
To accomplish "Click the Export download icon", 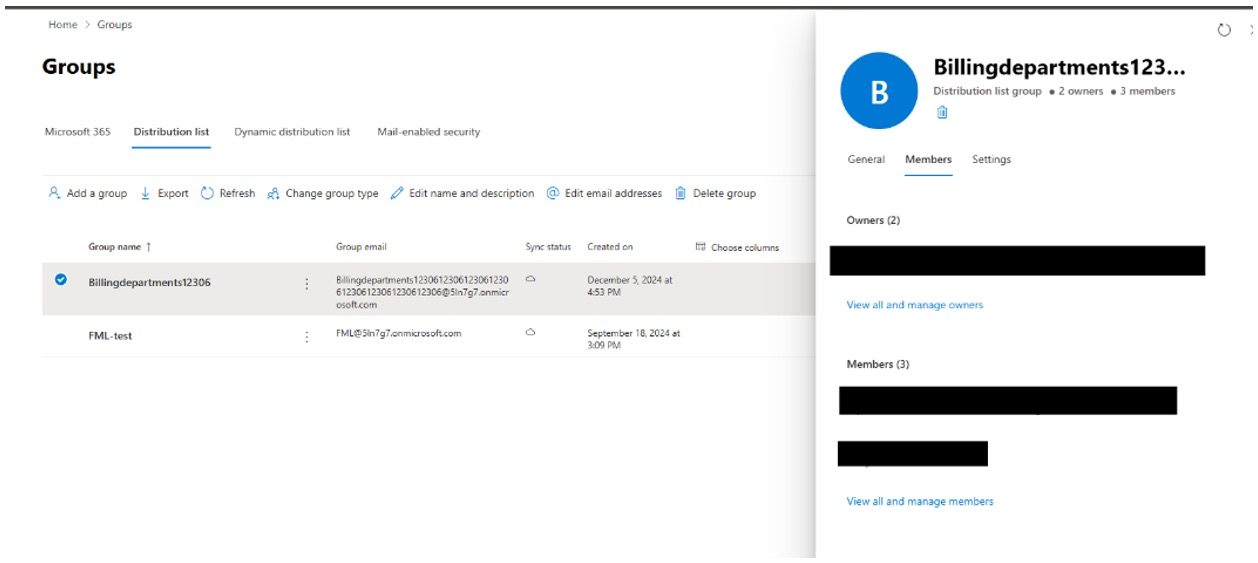I will pyautogui.click(x=146, y=194).
